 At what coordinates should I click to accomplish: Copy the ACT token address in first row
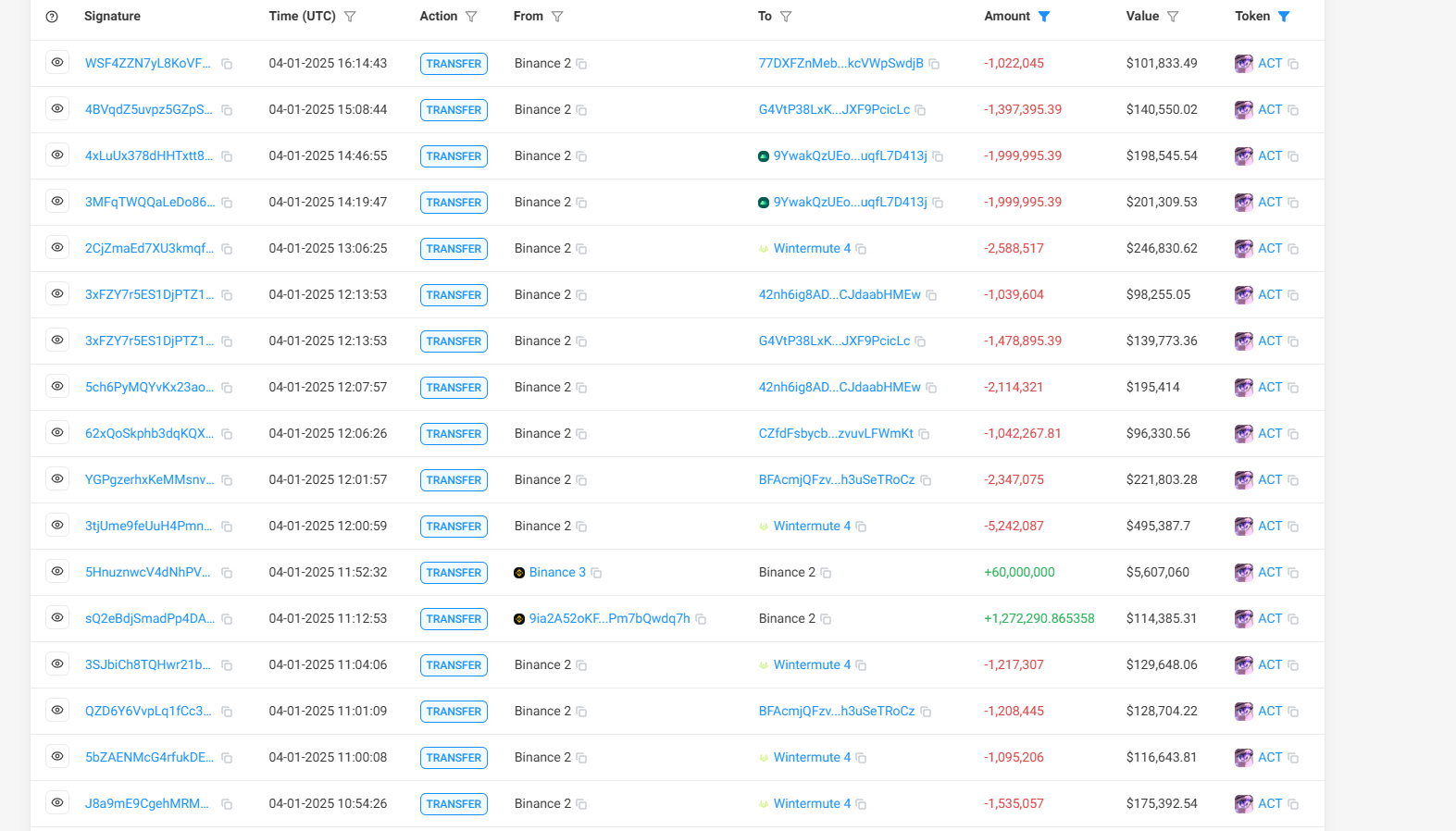[1293, 64]
